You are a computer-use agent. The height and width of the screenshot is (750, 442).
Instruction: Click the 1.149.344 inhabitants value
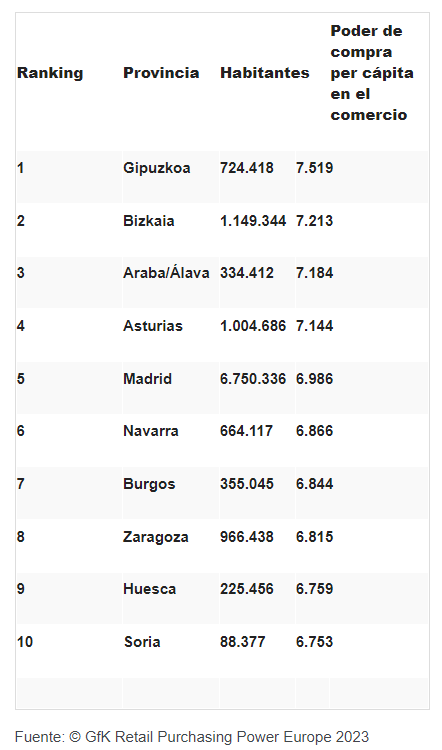(253, 221)
